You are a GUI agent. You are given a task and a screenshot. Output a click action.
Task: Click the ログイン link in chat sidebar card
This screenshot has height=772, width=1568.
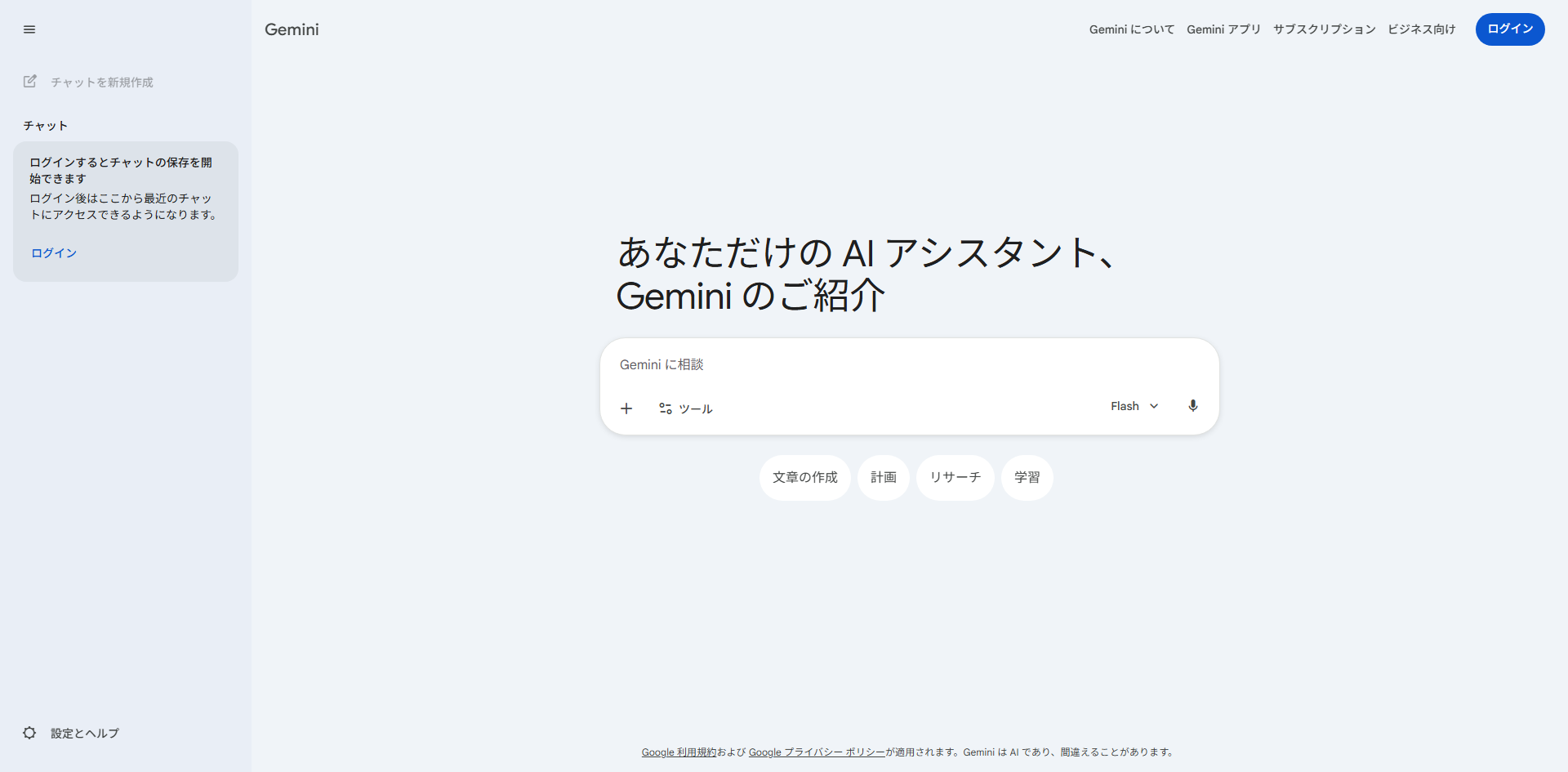[x=54, y=253]
